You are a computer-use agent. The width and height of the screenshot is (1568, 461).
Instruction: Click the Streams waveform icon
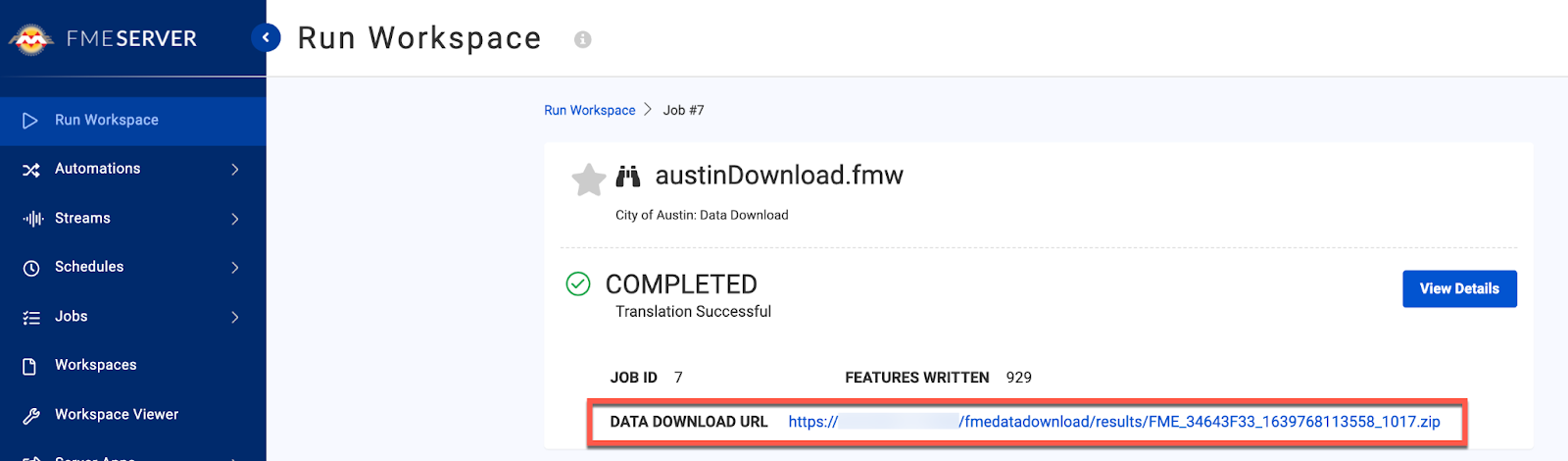[x=32, y=219]
